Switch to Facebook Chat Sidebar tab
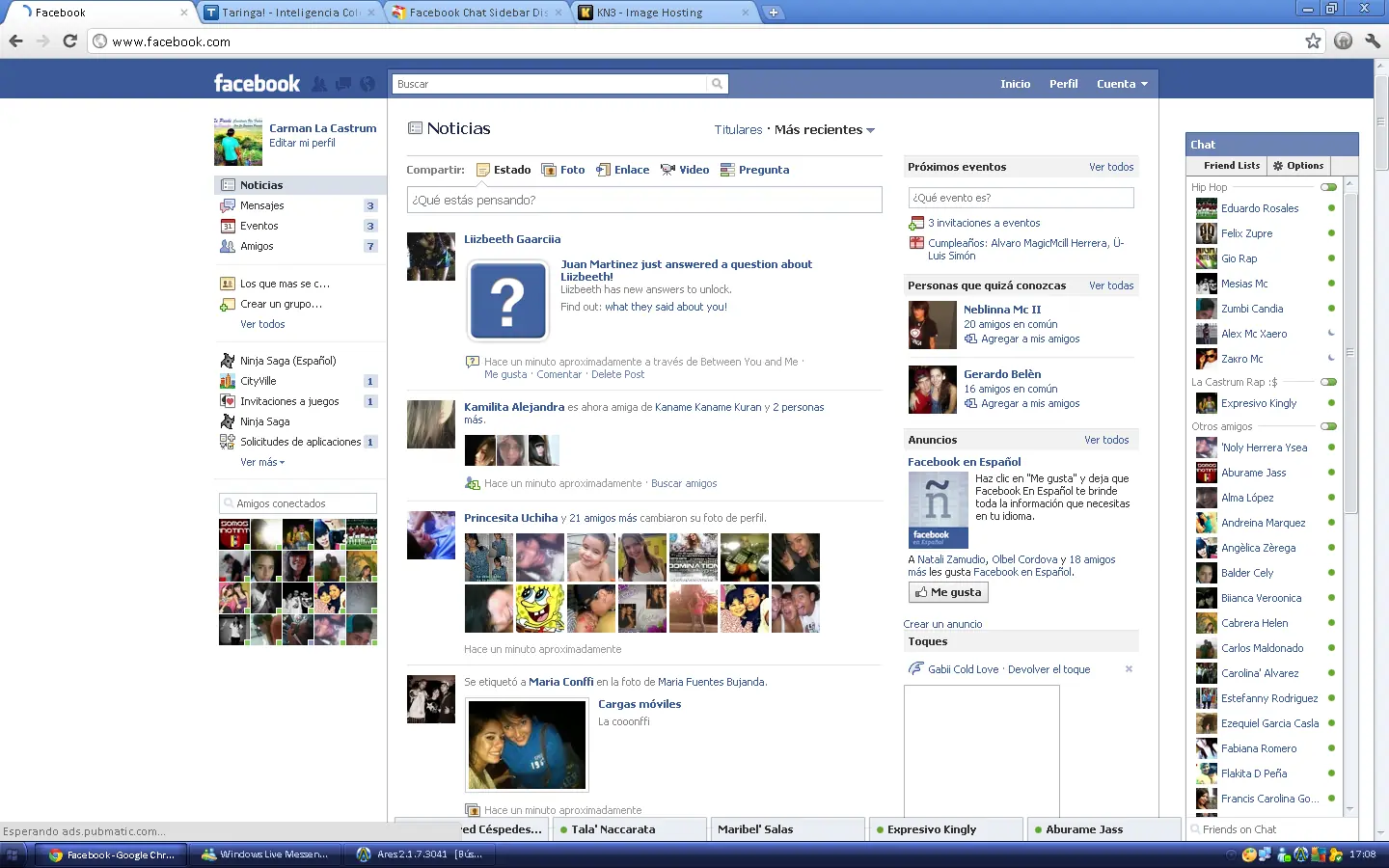Screen dimensions: 1389x868 click(477, 13)
